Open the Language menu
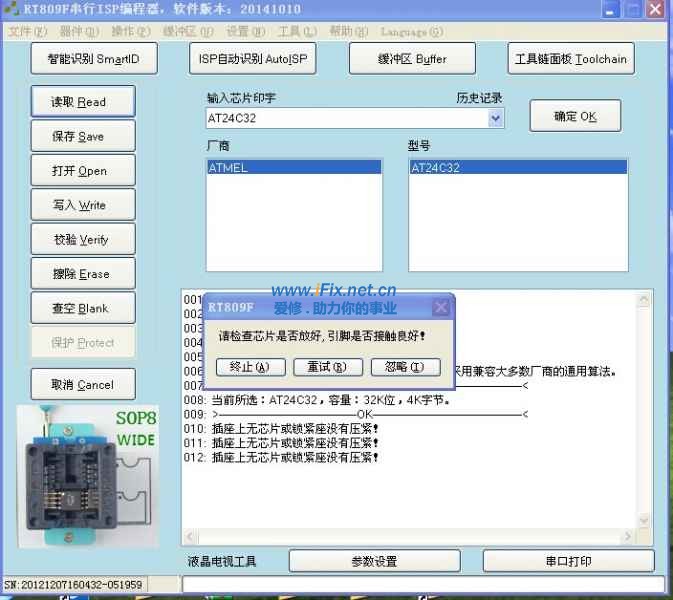Screen dimensions: 673x600 (x=412, y=31)
